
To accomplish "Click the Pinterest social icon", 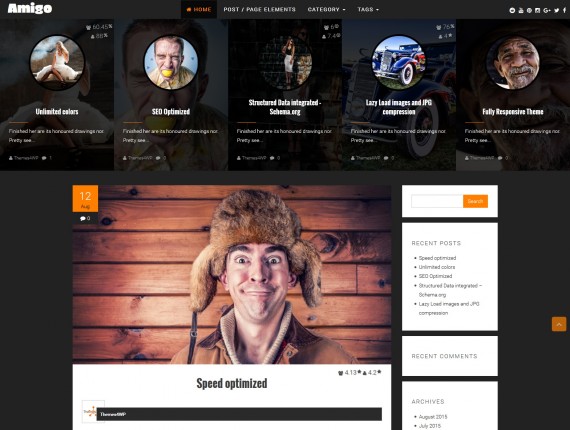I will tap(529, 11).
